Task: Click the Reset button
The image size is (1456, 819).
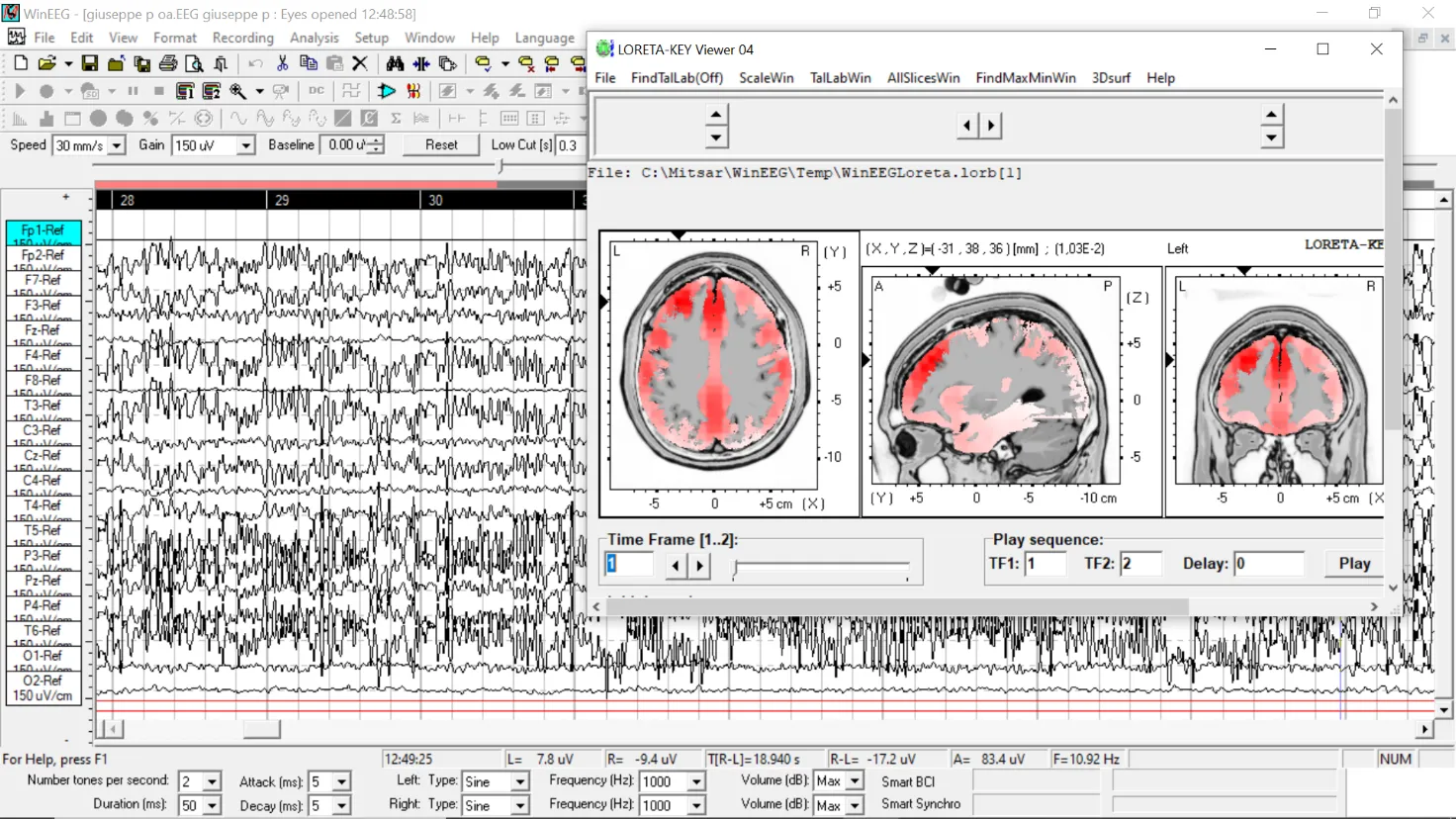Action: pos(441,145)
